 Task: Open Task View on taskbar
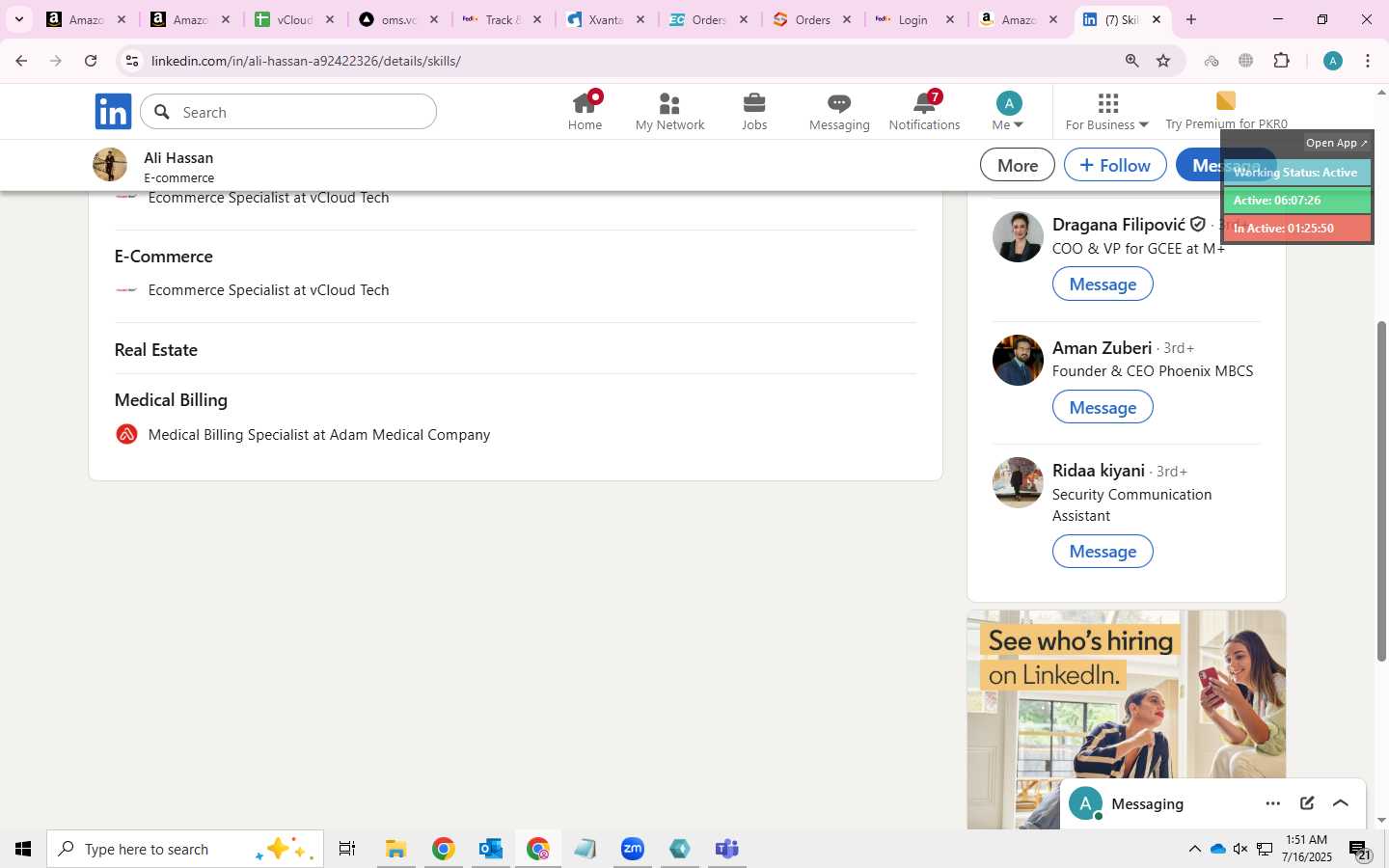pos(347,849)
